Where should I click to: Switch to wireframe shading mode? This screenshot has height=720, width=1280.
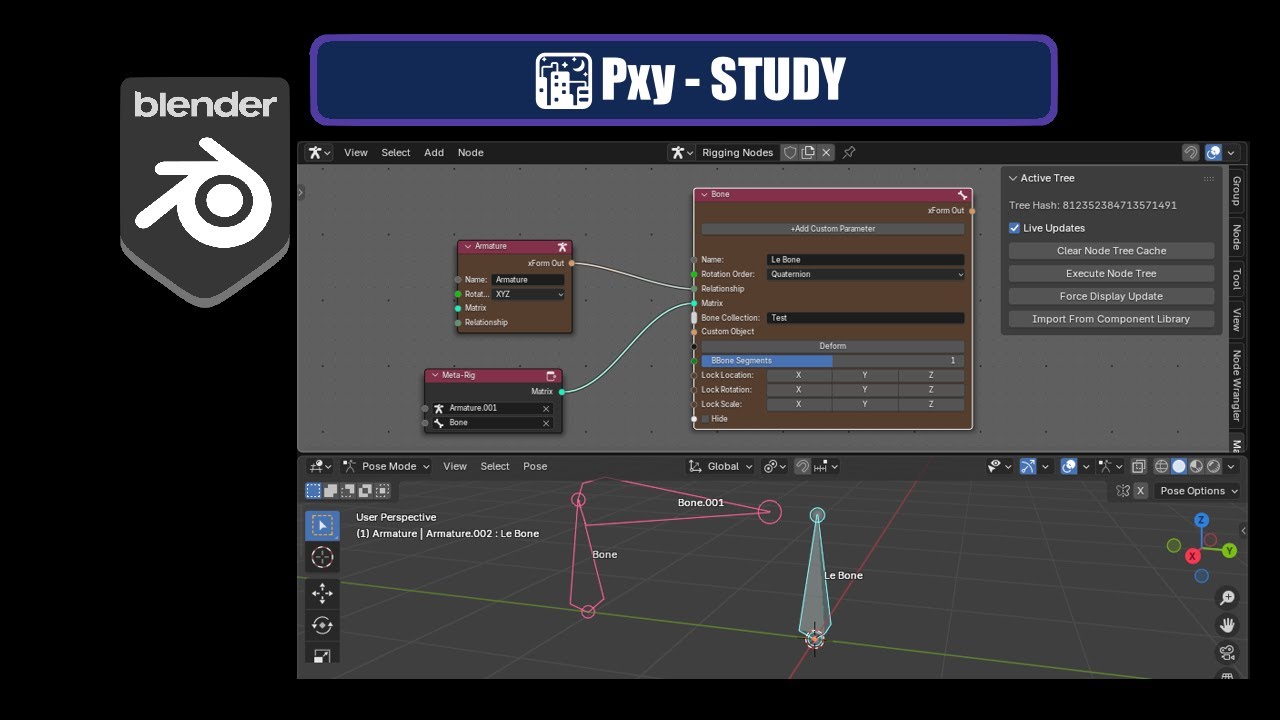(x=1162, y=466)
